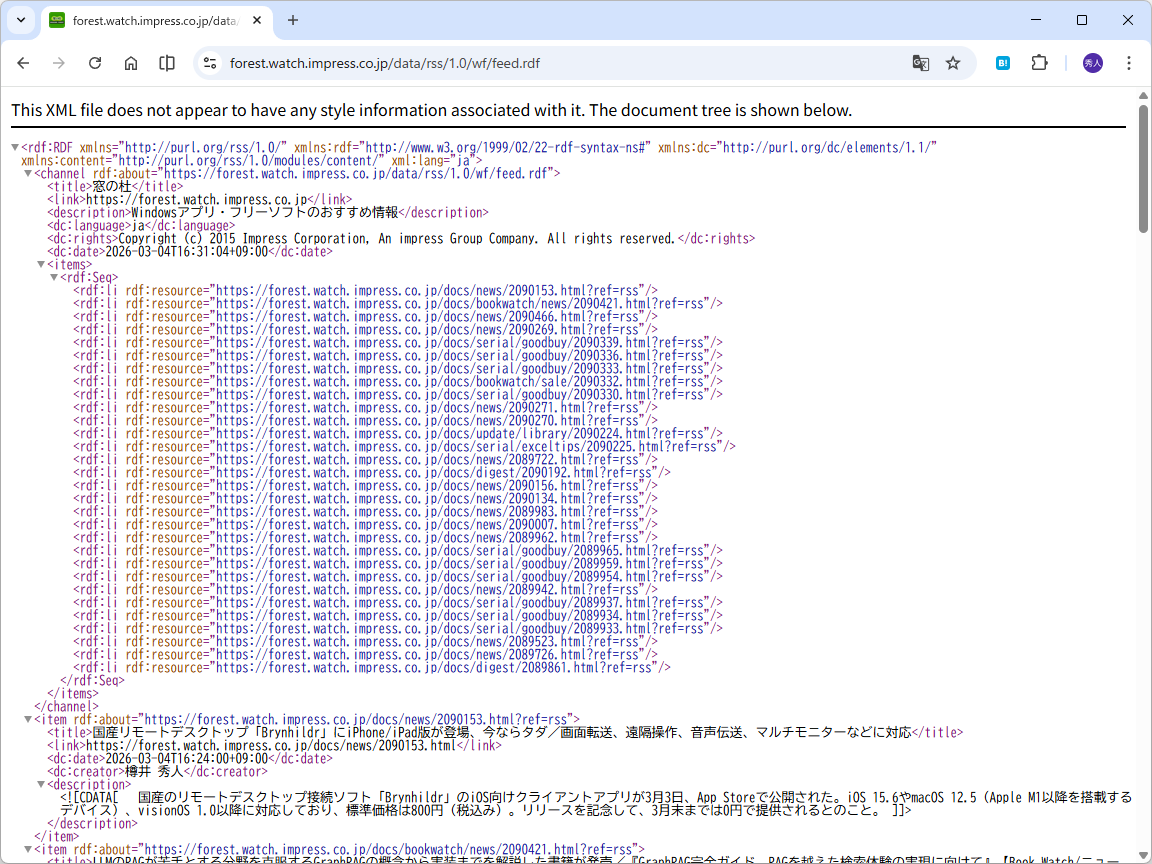Click the closing </rdf:Seq> tag
Image resolution: width=1152 pixels, height=864 pixels.
click(x=93, y=680)
